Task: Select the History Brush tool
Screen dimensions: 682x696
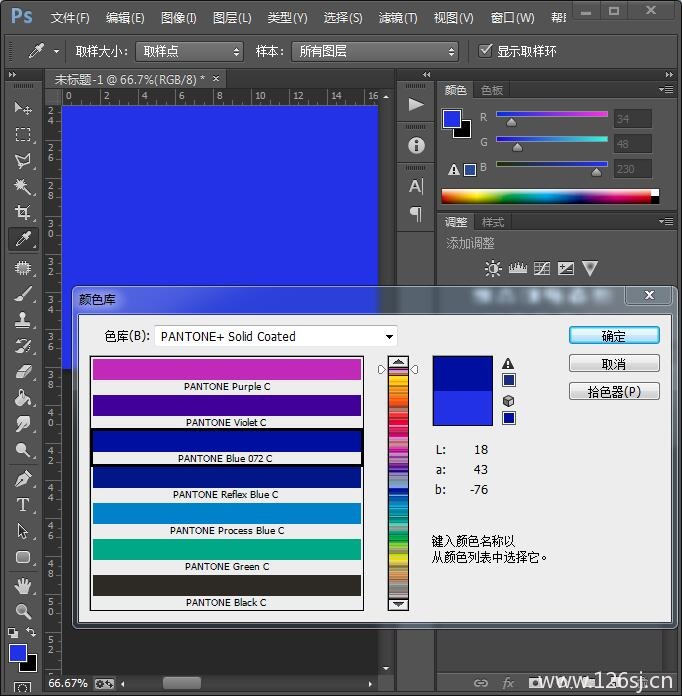Action: pyautogui.click(x=23, y=346)
